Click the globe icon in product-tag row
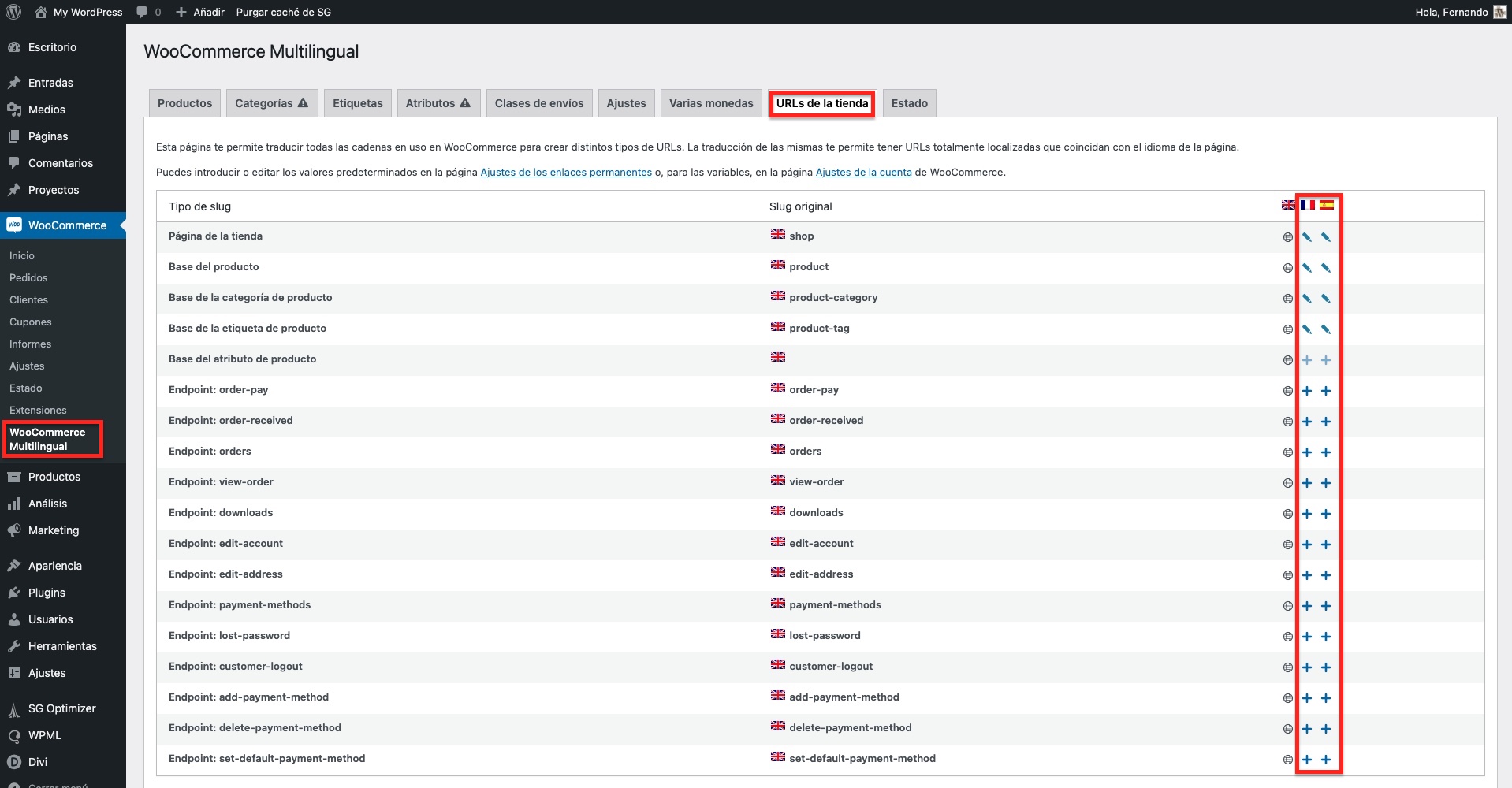Image resolution: width=1512 pixels, height=788 pixels. point(1287,329)
